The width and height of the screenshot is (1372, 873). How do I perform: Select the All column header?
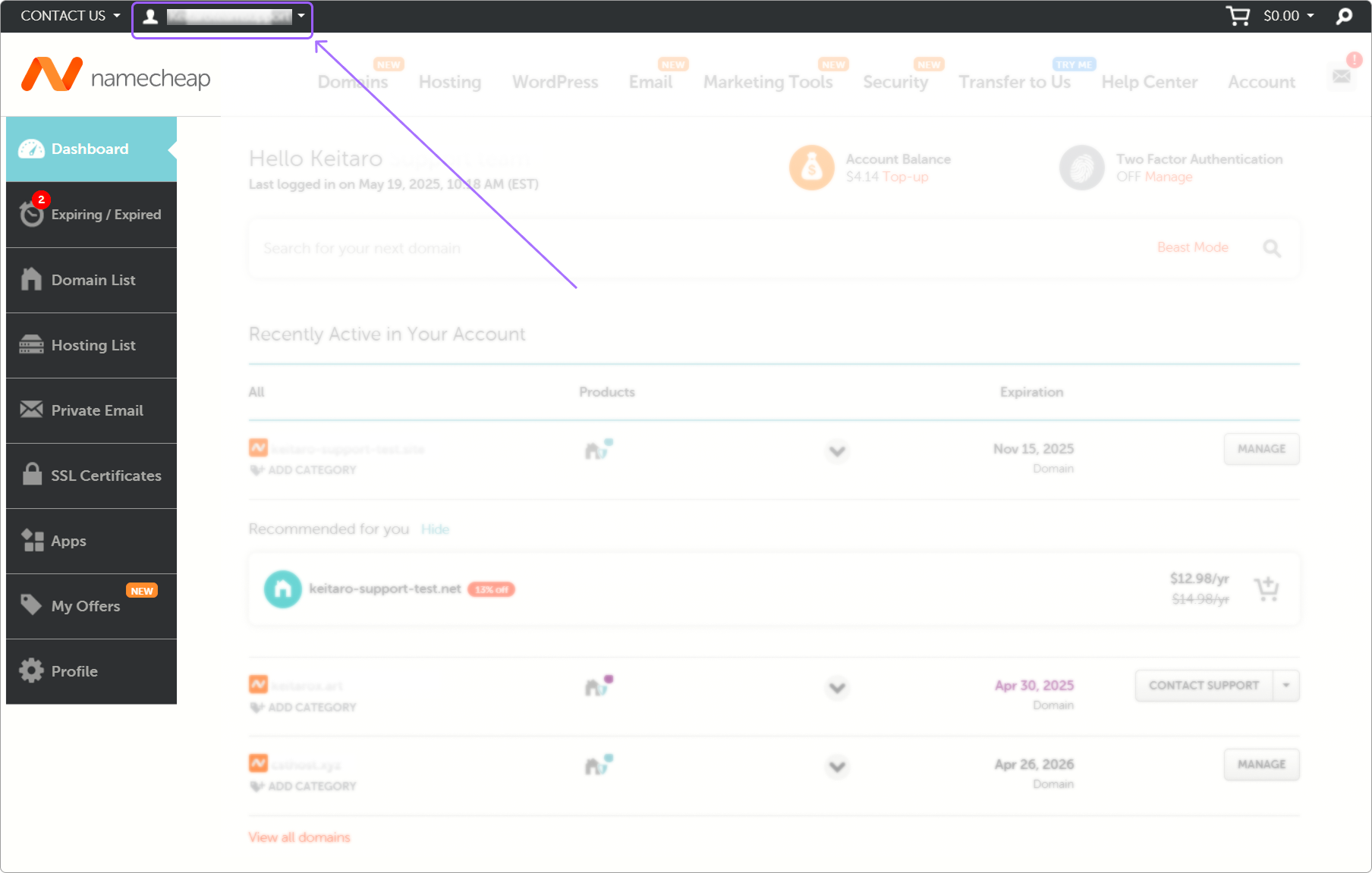[x=256, y=392]
